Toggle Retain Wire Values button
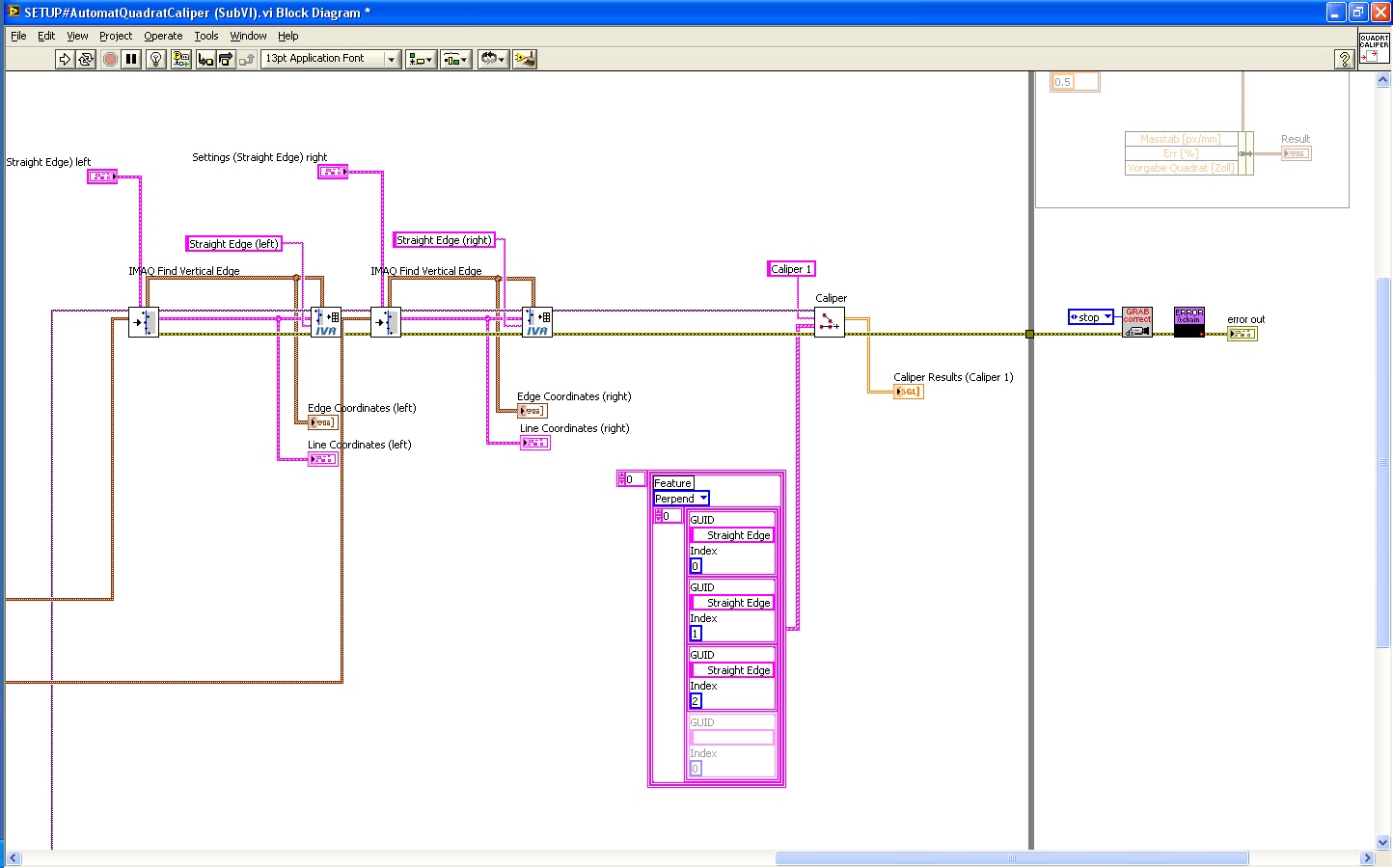Image resolution: width=1393 pixels, height=868 pixels. pos(180,59)
